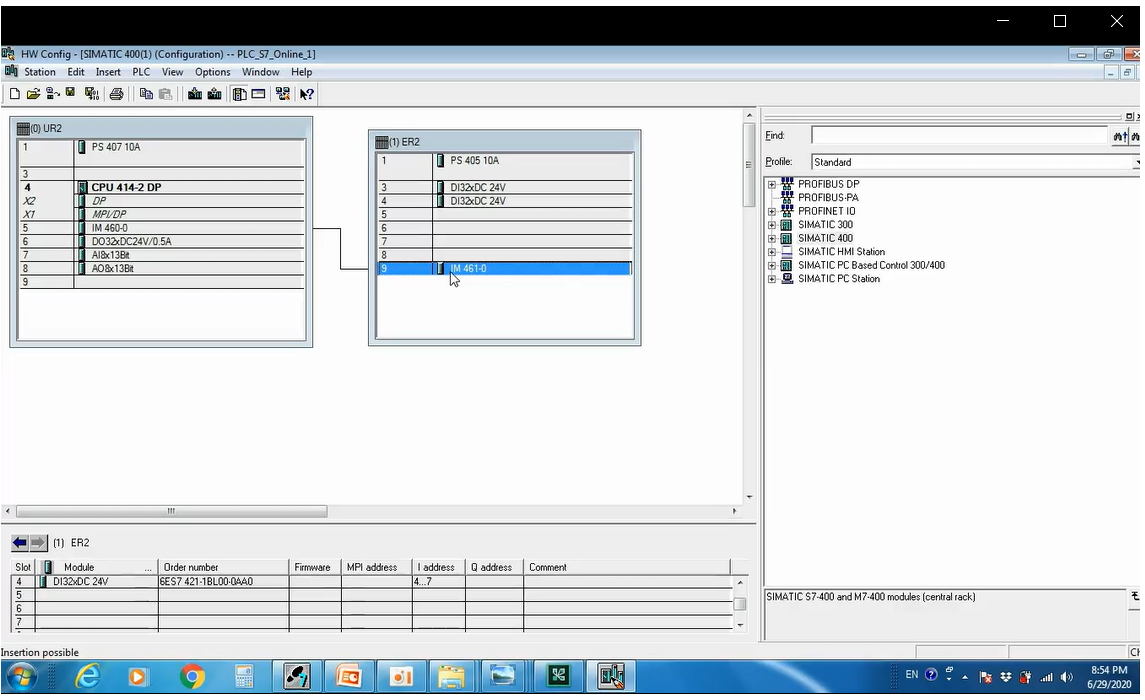
Task: Select PROFIBUS-PA in catalog tree
Action: 828,198
